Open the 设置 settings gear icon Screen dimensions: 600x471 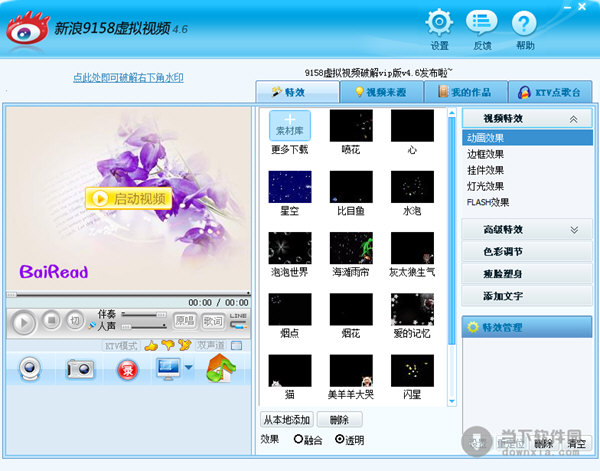439,23
